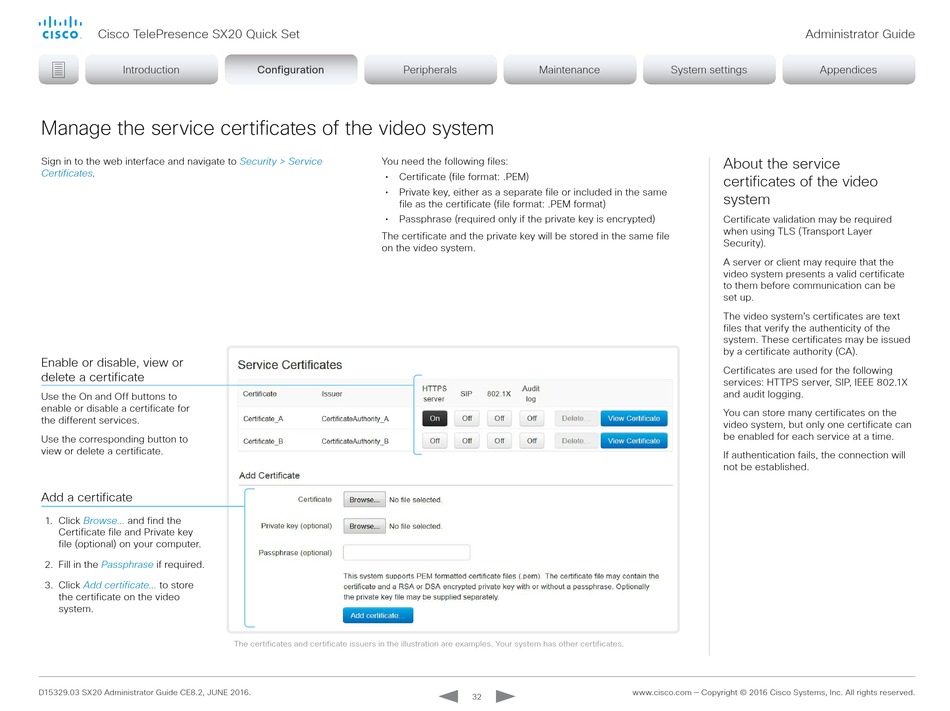Click the Passphrase input field

(x=406, y=553)
